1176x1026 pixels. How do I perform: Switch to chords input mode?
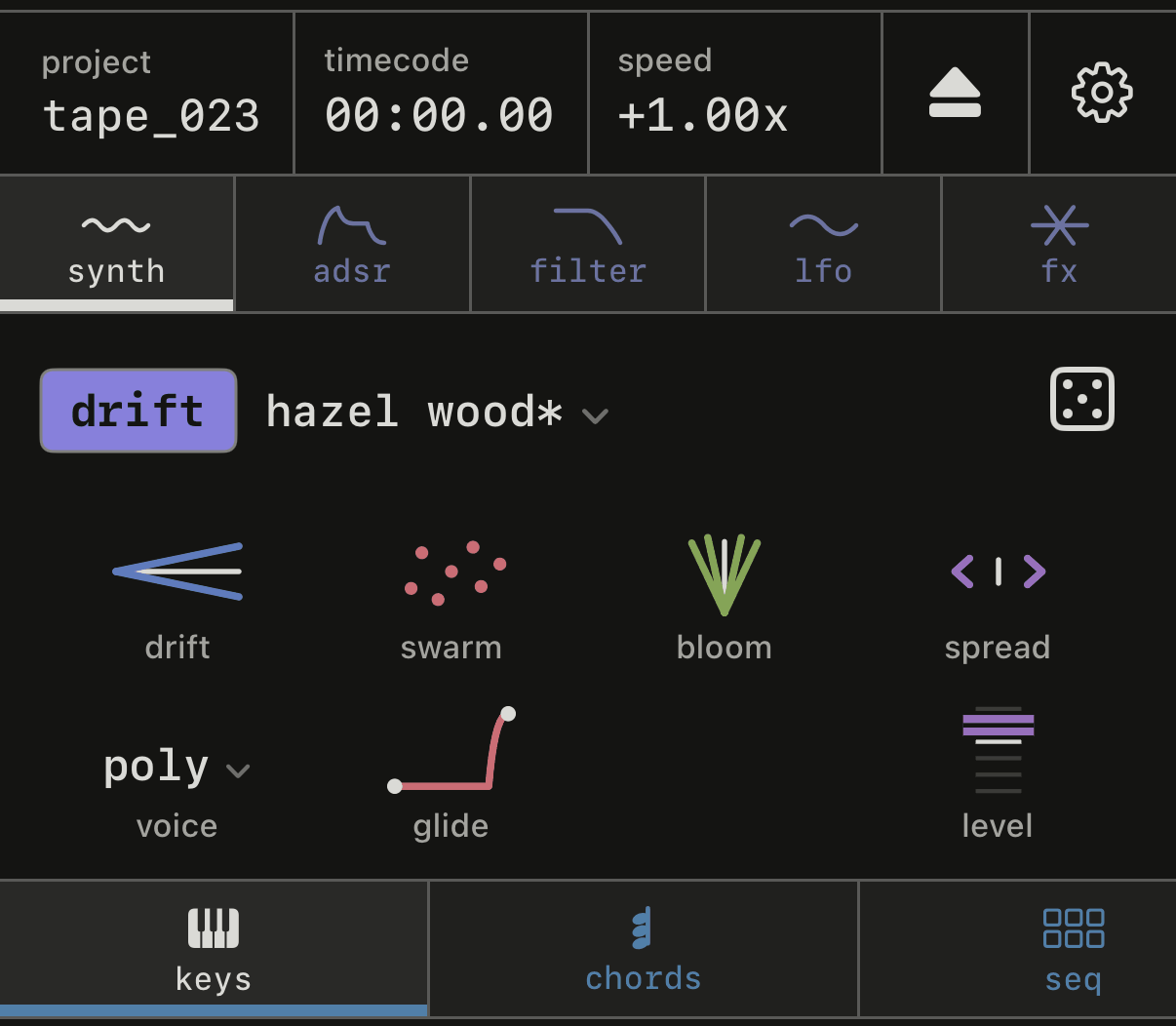[x=644, y=949]
